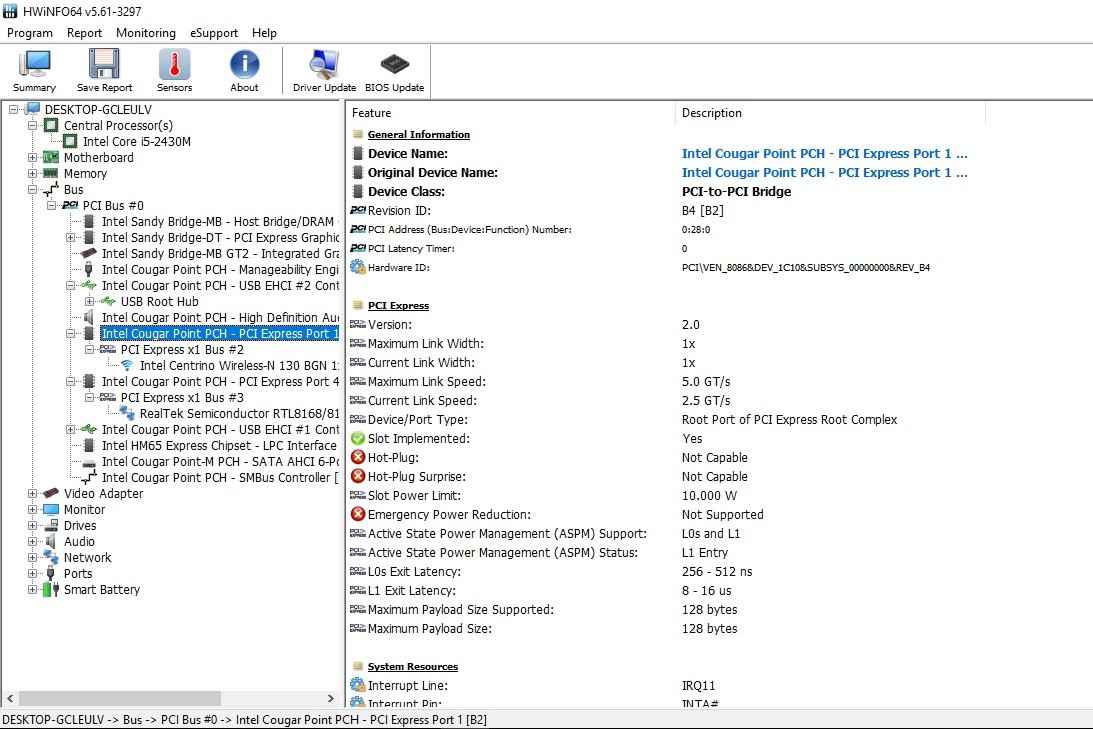The height and width of the screenshot is (729, 1093).
Task: Click the Video Adapter card icon
Action: click(51, 493)
